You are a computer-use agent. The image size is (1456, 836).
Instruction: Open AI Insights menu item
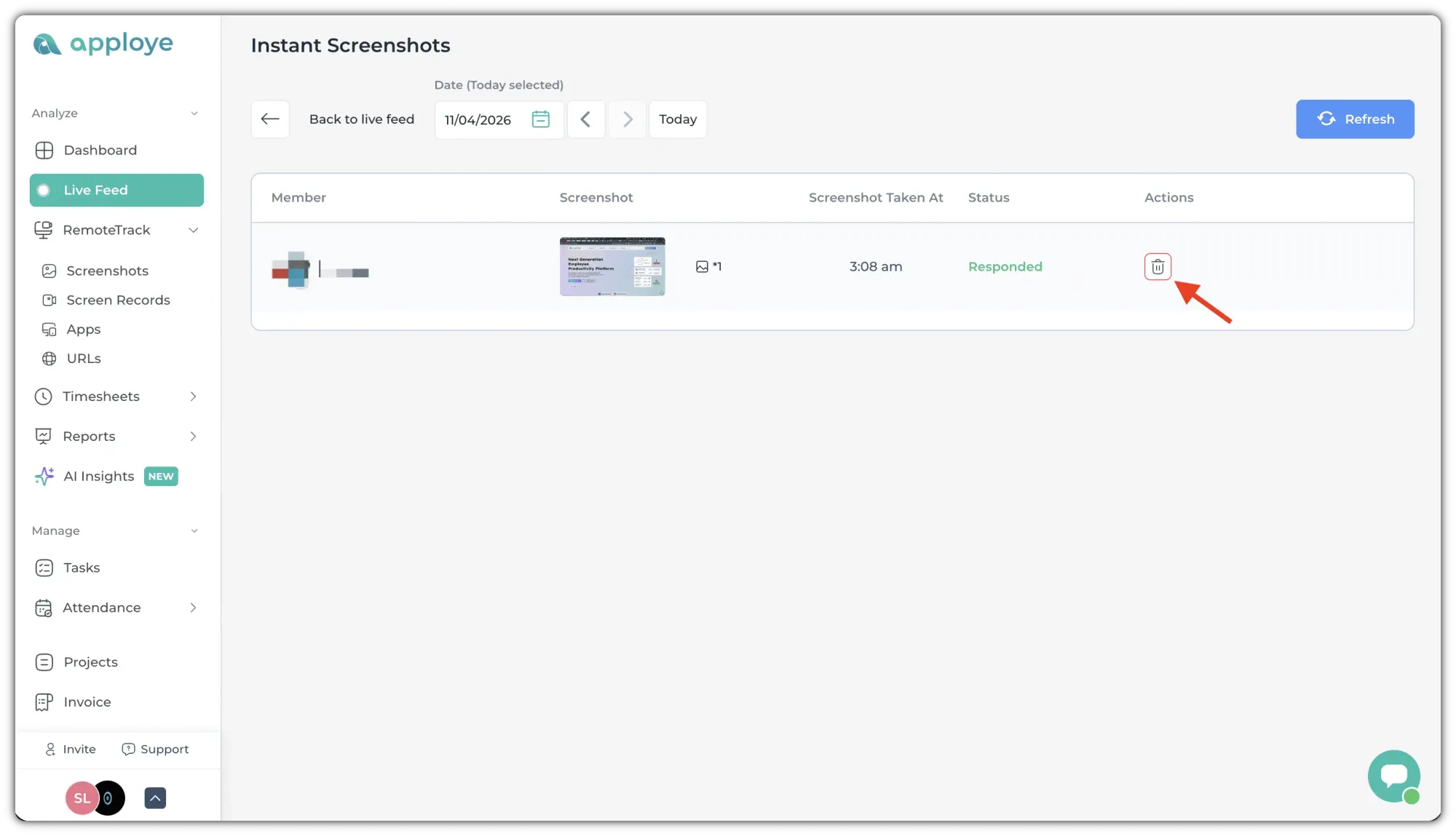click(x=99, y=477)
